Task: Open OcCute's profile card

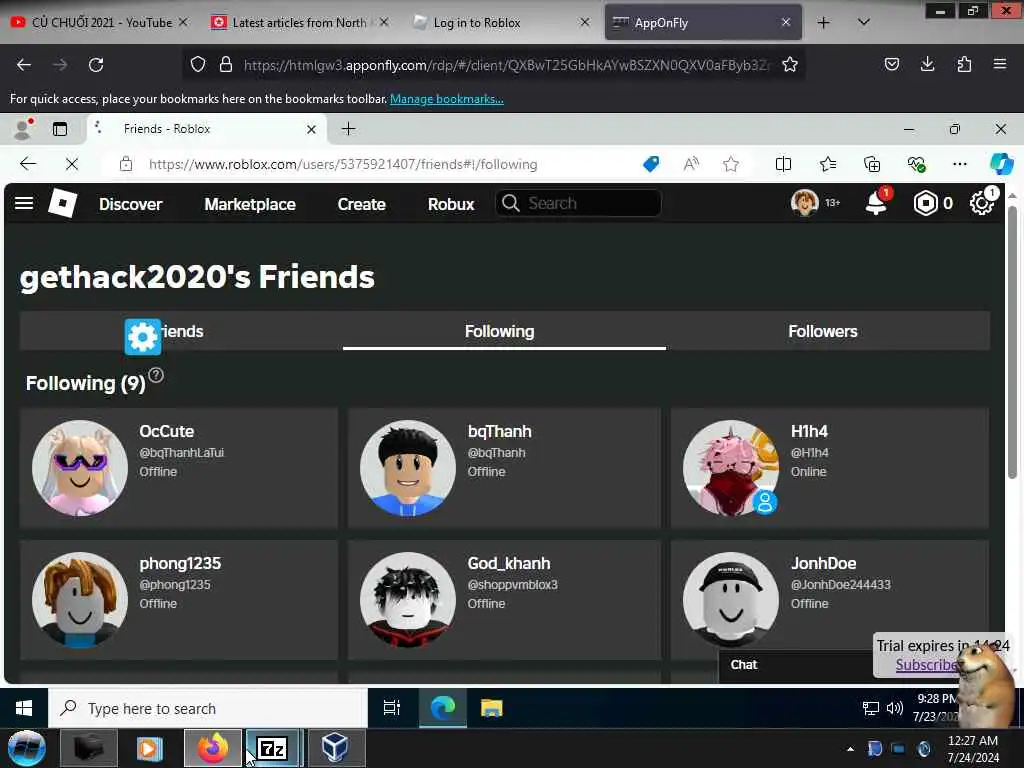Action: 179,468
